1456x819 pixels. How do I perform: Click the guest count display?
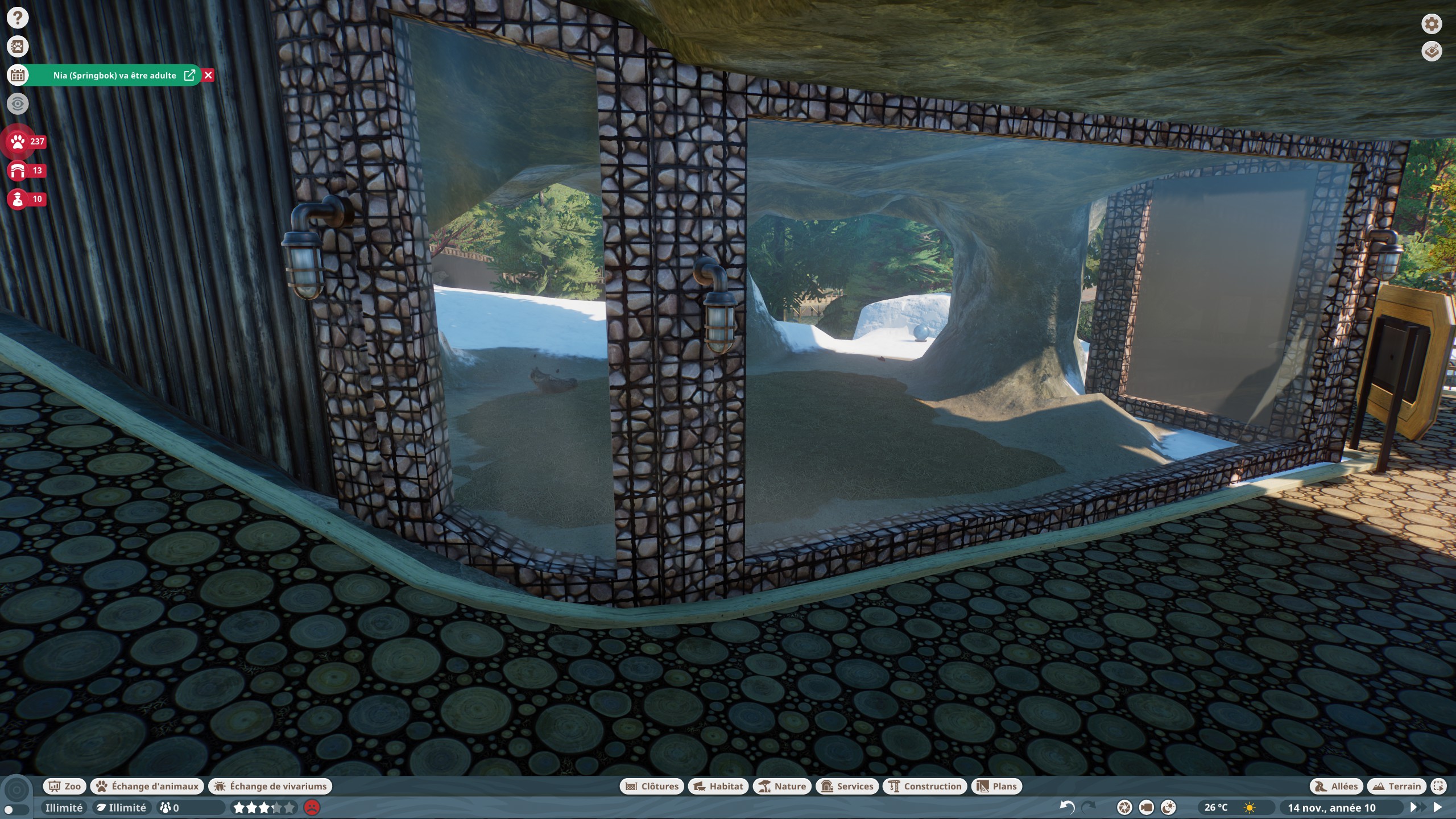click(x=191, y=808)
